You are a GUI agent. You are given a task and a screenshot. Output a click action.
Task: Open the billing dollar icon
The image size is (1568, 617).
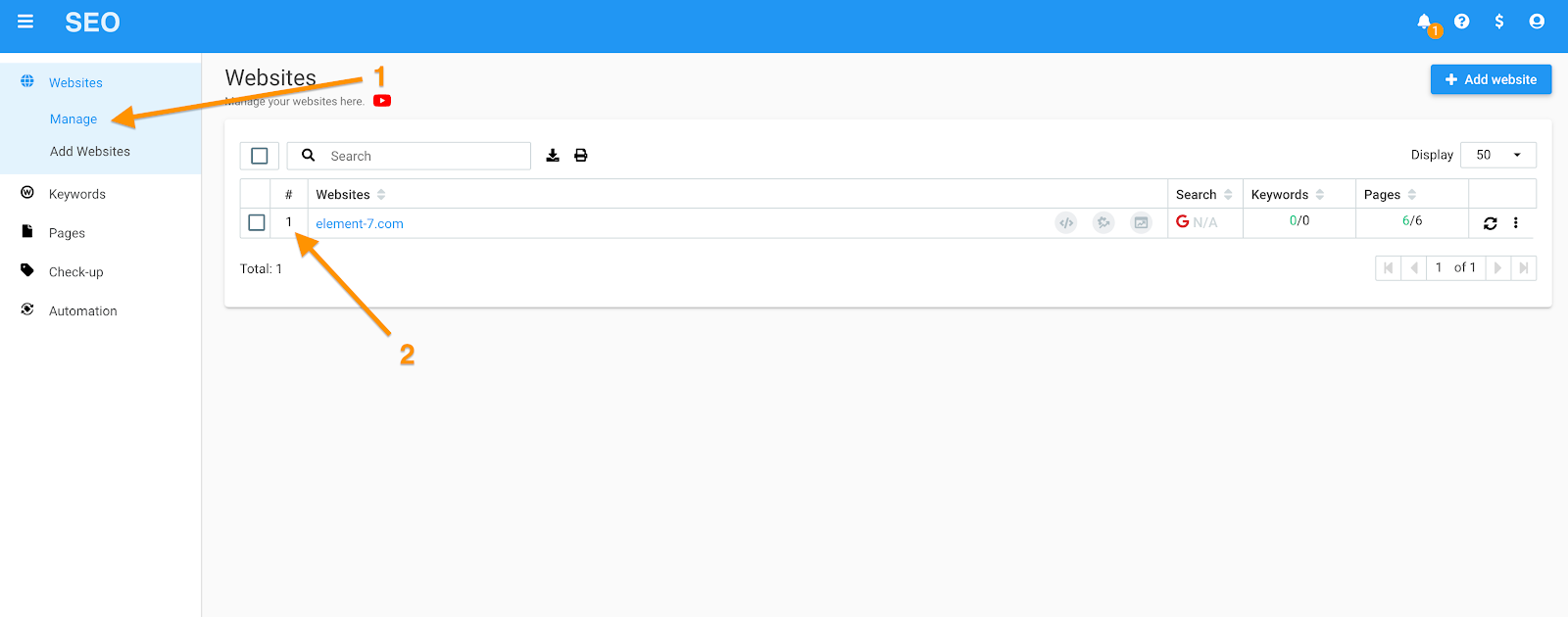point(1499,22)
